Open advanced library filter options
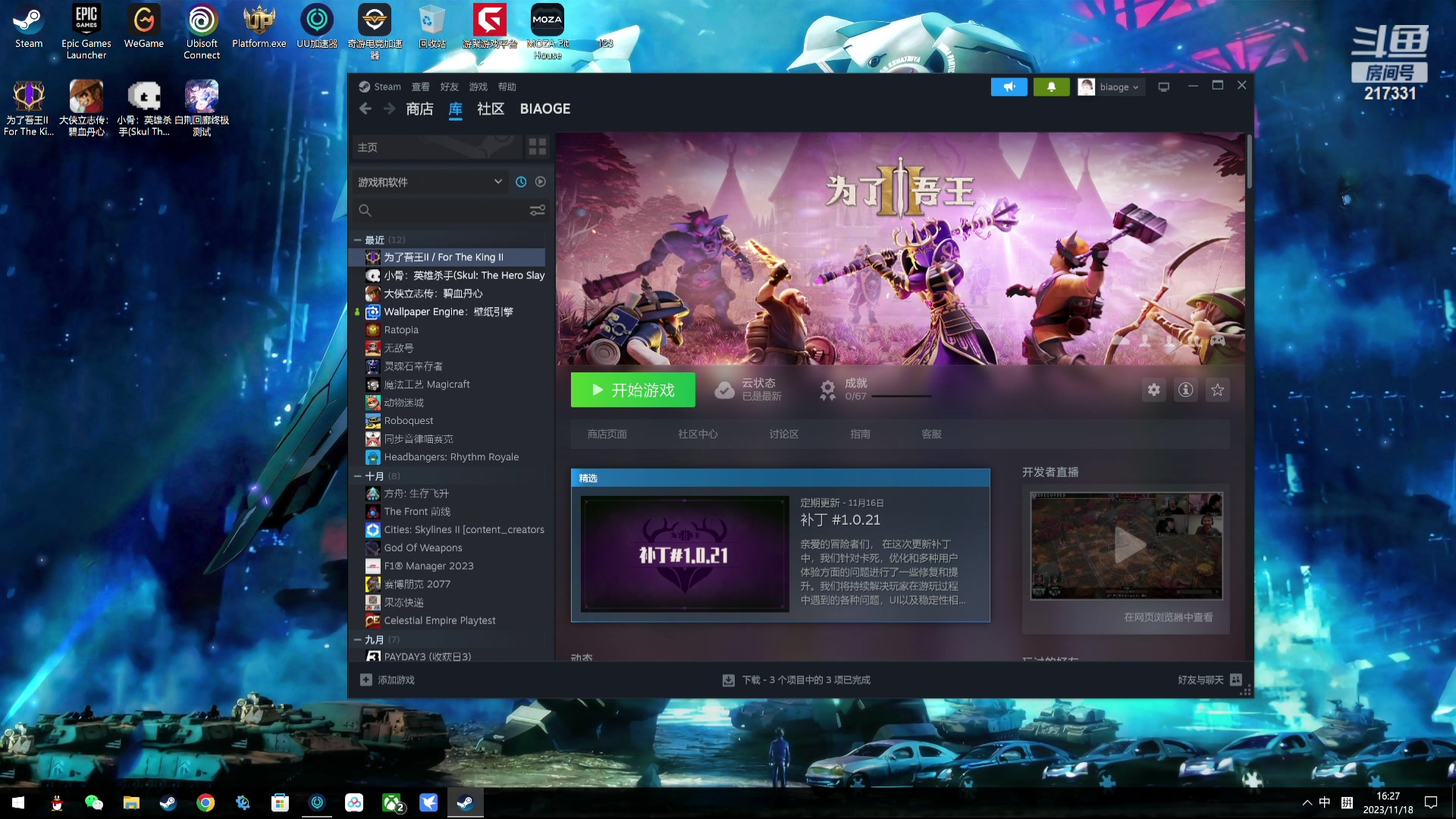 [537, 210]
